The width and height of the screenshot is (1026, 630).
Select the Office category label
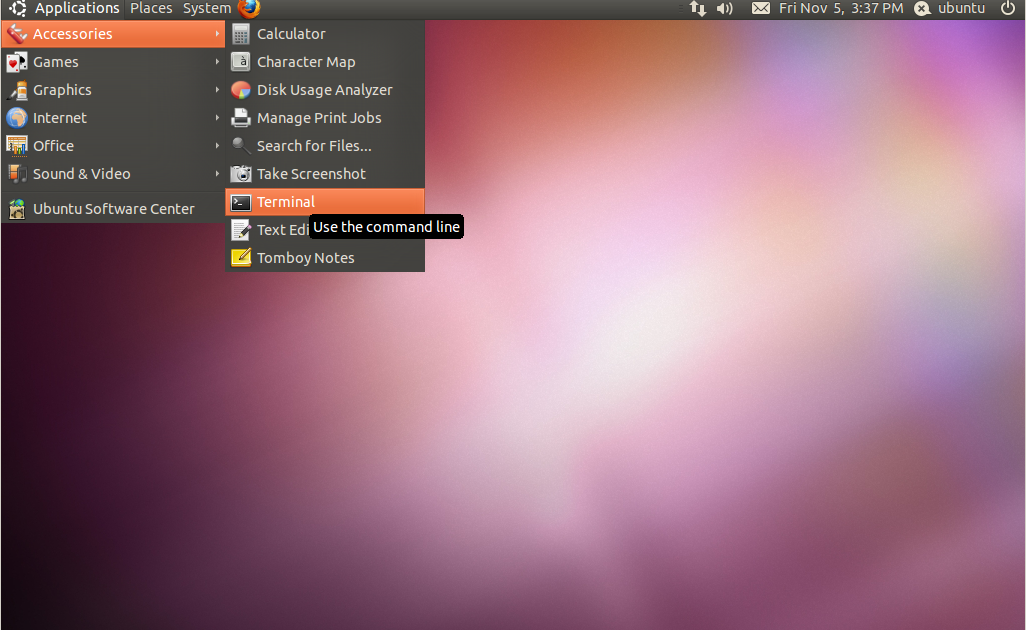point(54,146)
